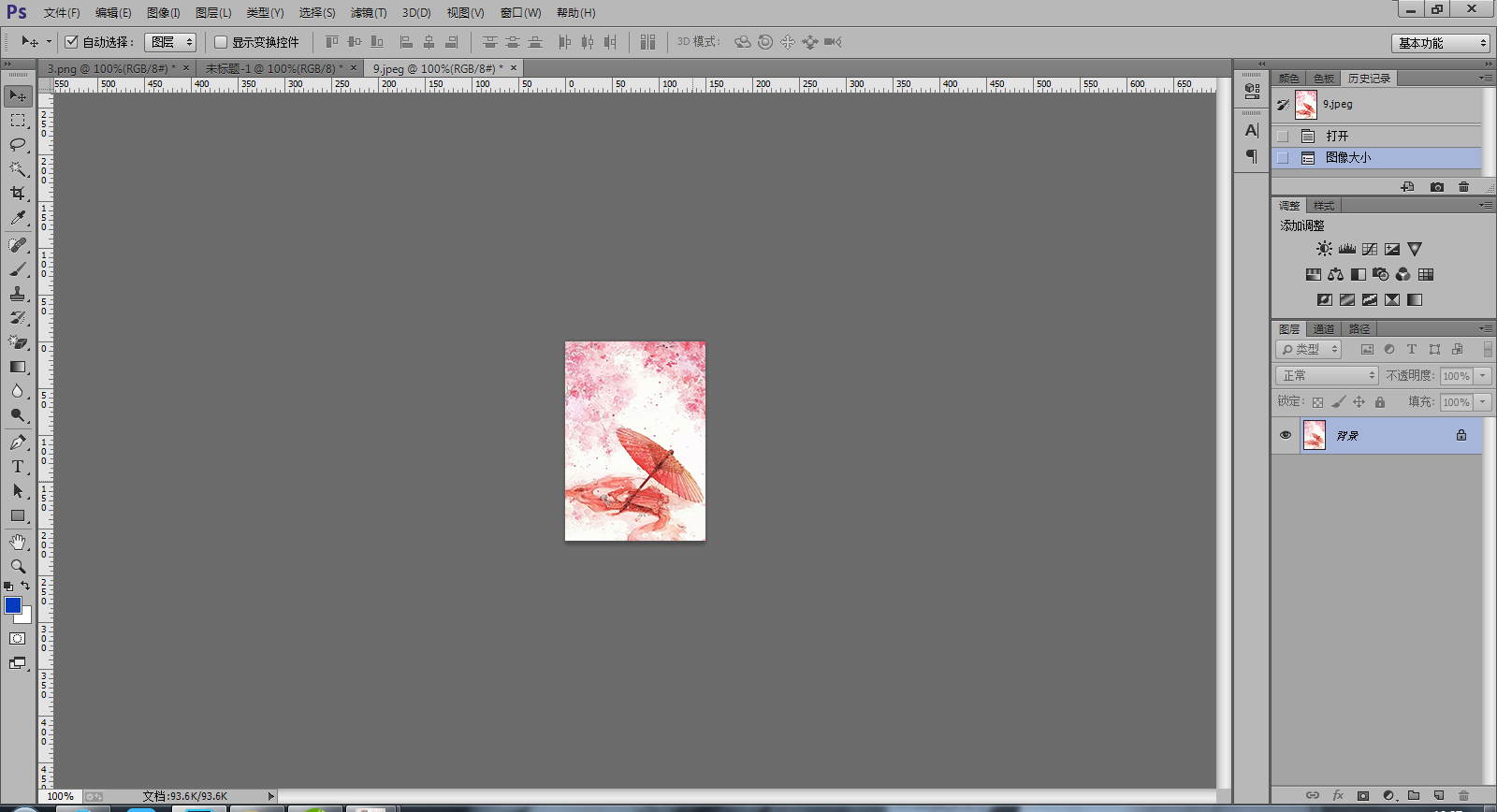Select the History Brush tool
Viewport: 1497px width, 812px height.
[x=18, y=318]
